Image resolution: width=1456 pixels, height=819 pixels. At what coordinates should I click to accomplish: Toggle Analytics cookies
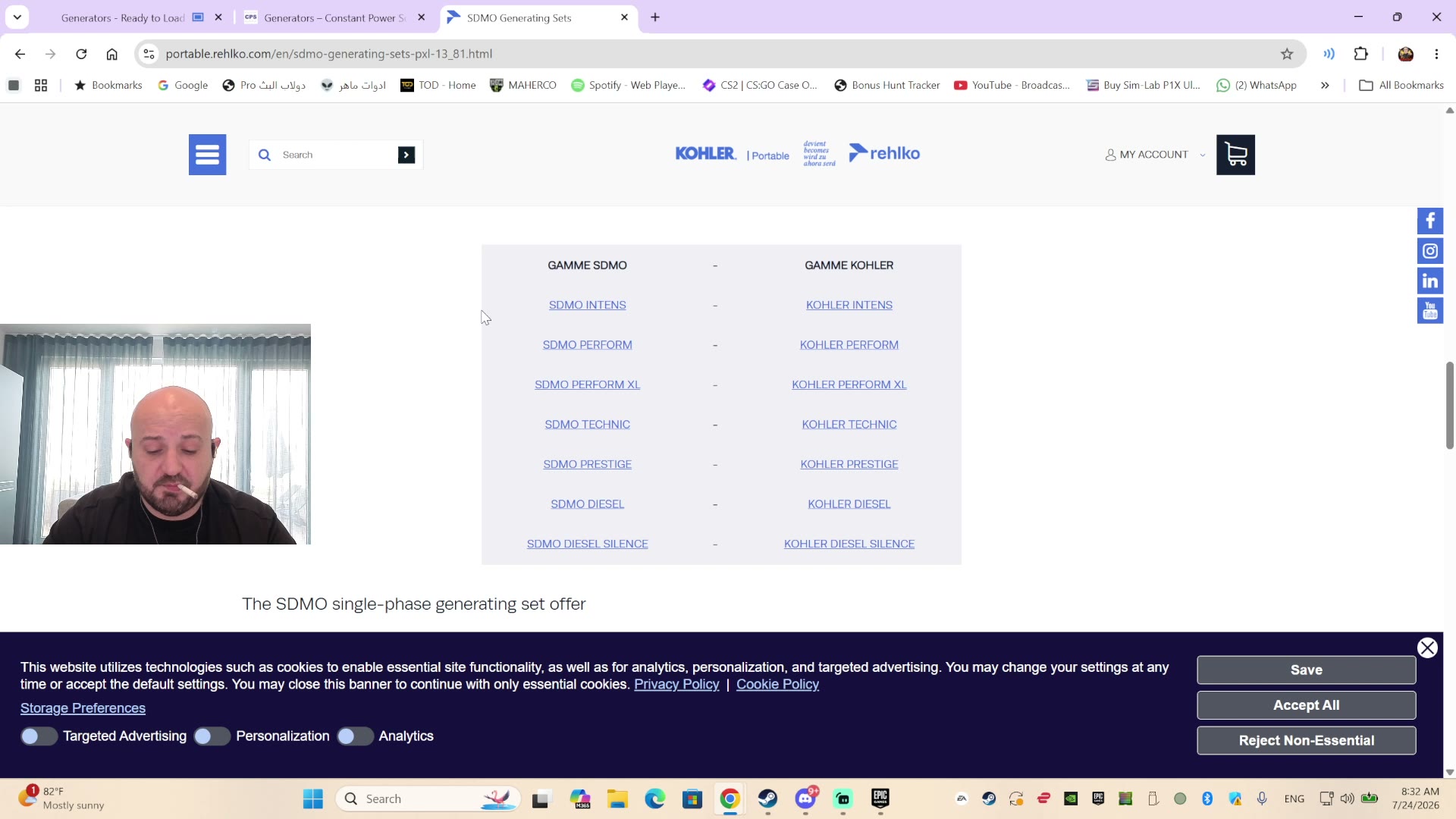click(355, 736)
